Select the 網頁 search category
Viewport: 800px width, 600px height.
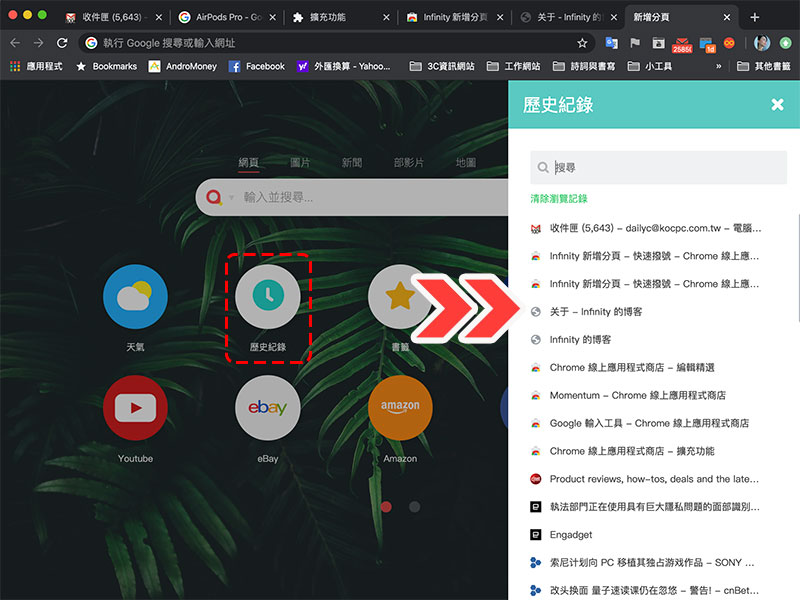pos(248,163)
